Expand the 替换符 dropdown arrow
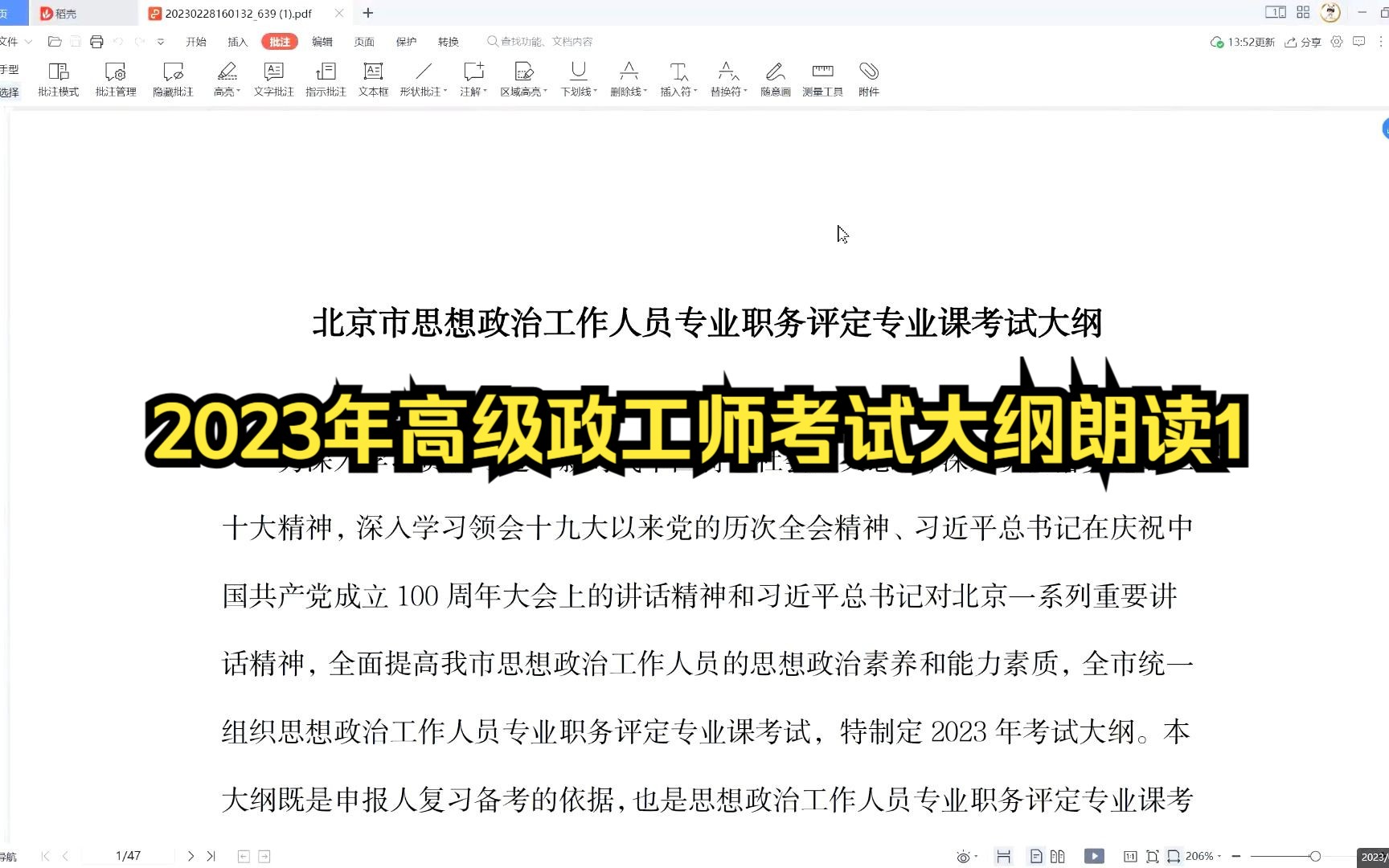Screen dimensions: 1389x868 click(x=745, y=92)
